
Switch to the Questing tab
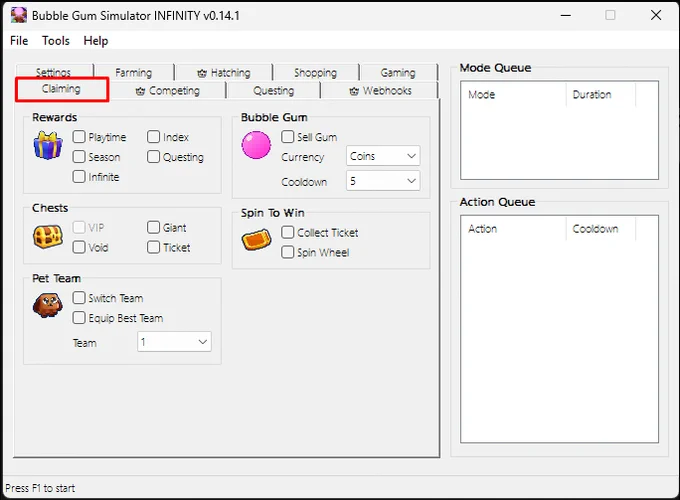click(x=274, y=91)
